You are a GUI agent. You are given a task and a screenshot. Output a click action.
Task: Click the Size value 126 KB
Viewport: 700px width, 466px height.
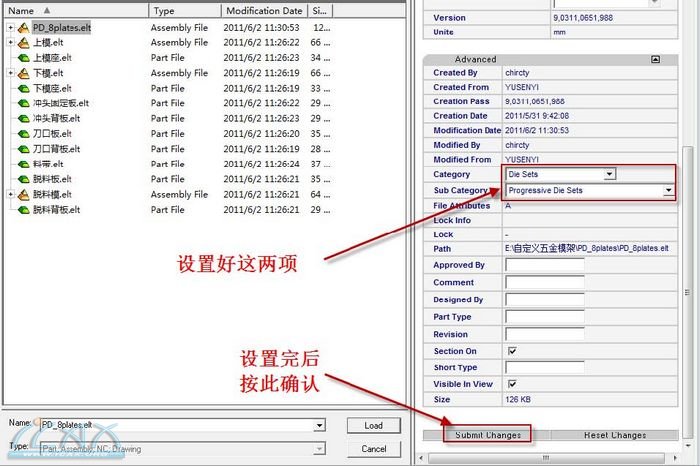point(518,399)
